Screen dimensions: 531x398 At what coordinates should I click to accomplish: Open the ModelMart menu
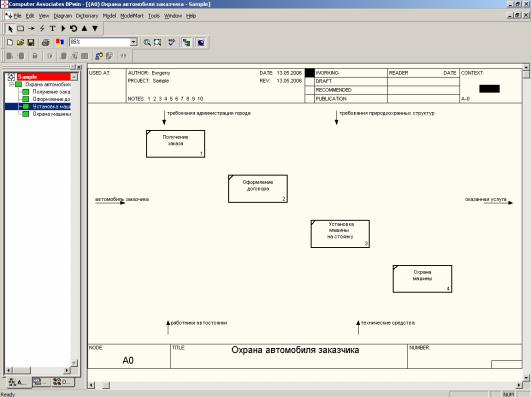point(132,16)
